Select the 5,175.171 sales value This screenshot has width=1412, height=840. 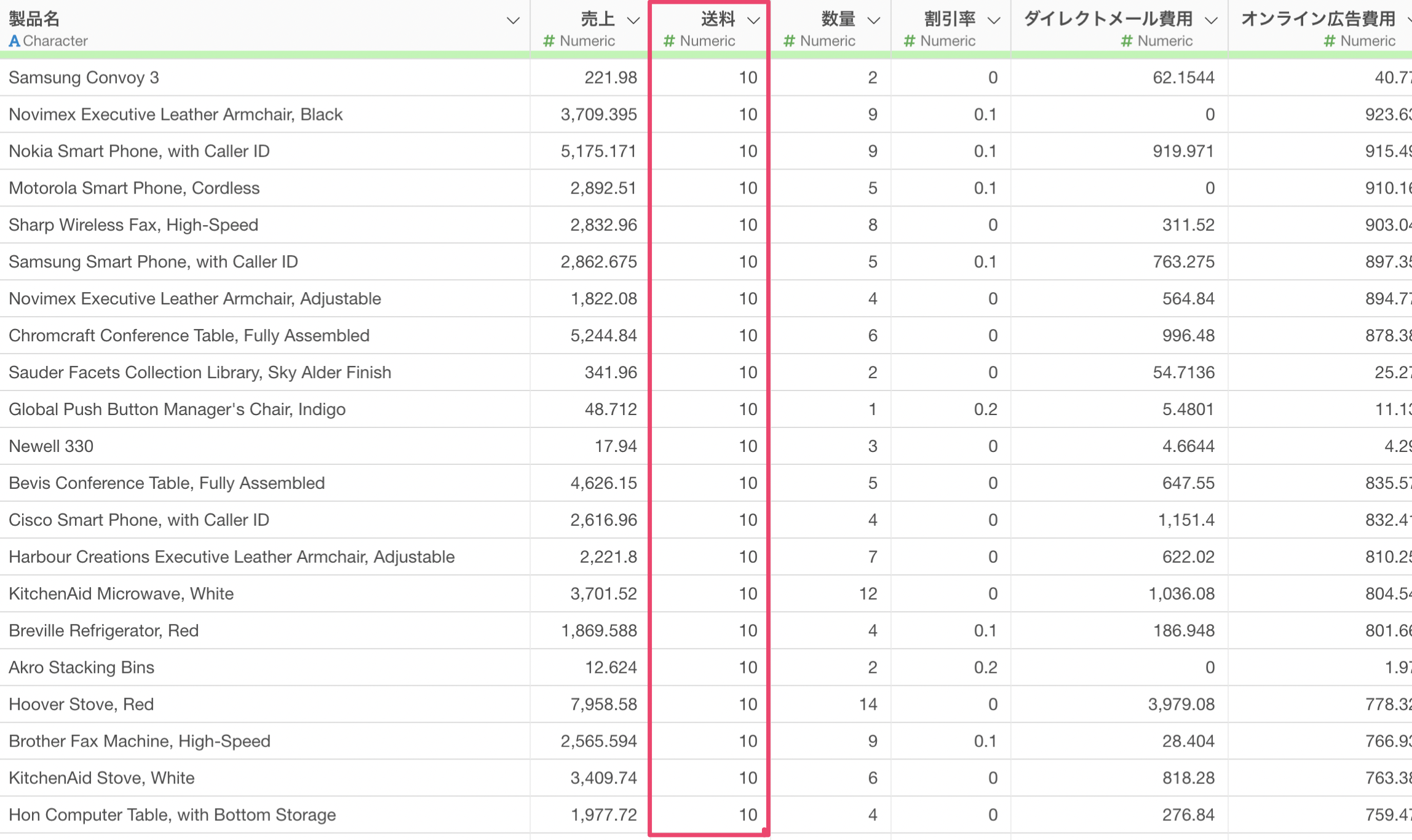click(598, 151)
